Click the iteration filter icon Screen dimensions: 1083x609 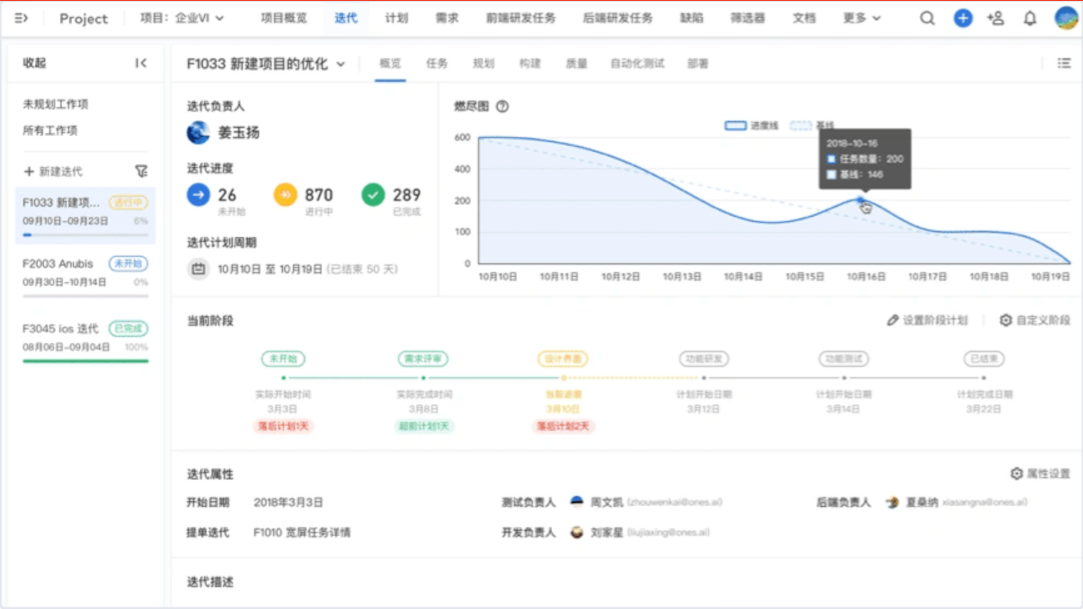(141, 172)
